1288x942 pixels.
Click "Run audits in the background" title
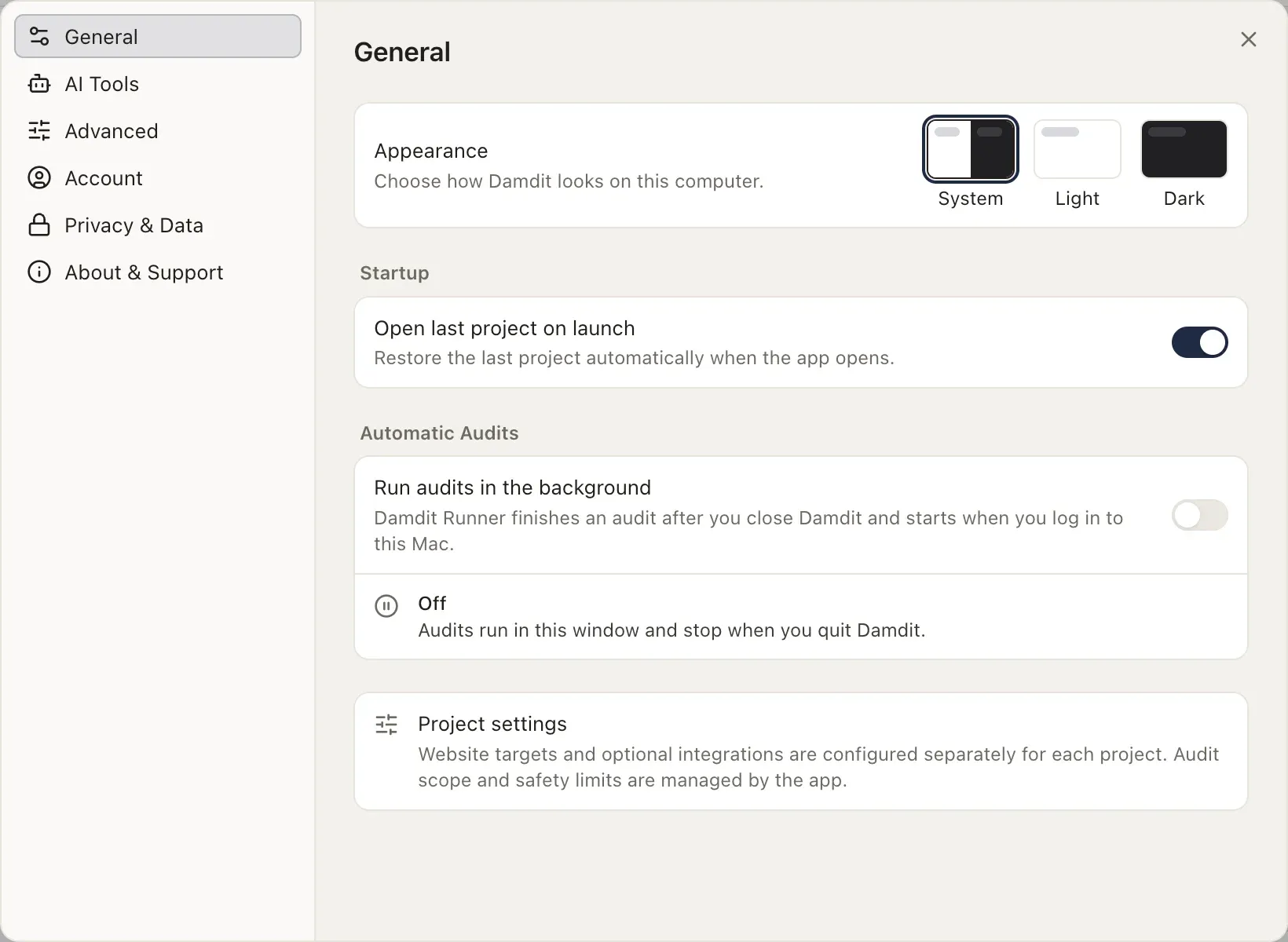[512, 487]
